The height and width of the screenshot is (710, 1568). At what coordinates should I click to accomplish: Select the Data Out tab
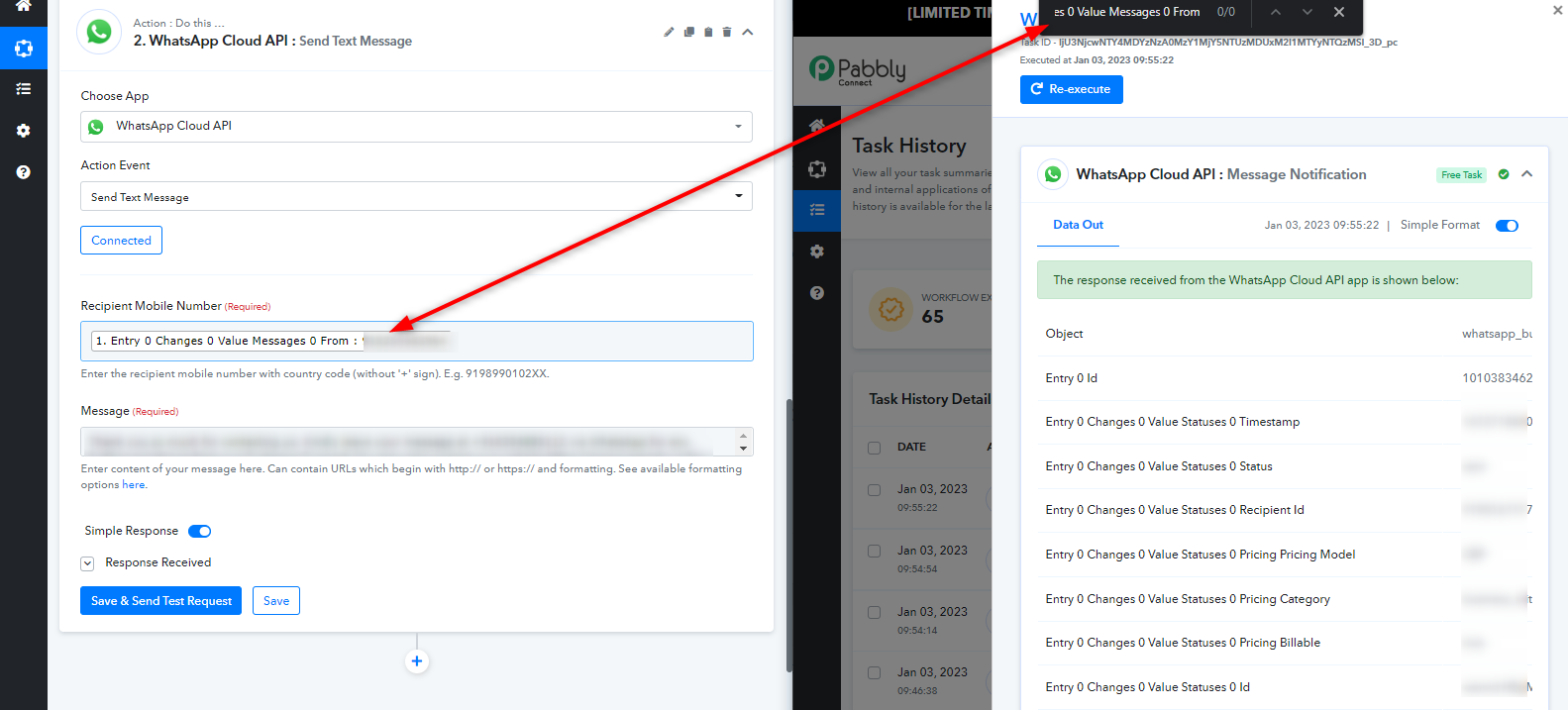point(1078,226)
